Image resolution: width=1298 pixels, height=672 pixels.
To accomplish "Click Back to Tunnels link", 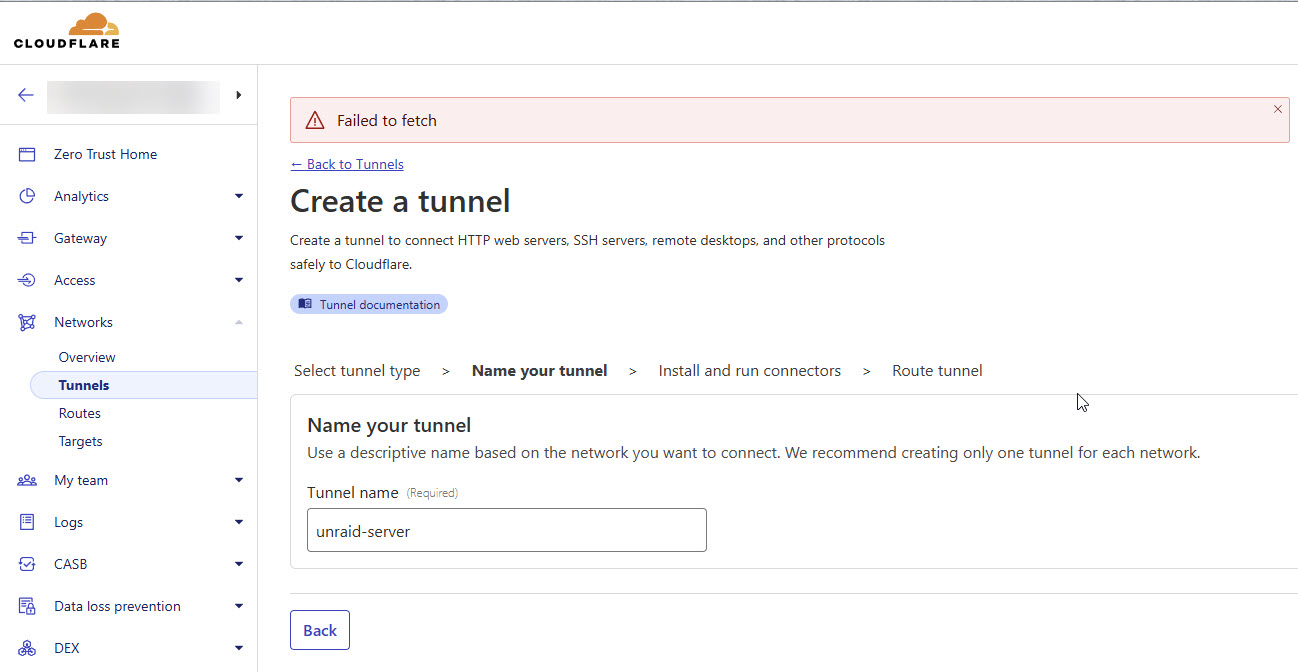I will coord(347,164).
